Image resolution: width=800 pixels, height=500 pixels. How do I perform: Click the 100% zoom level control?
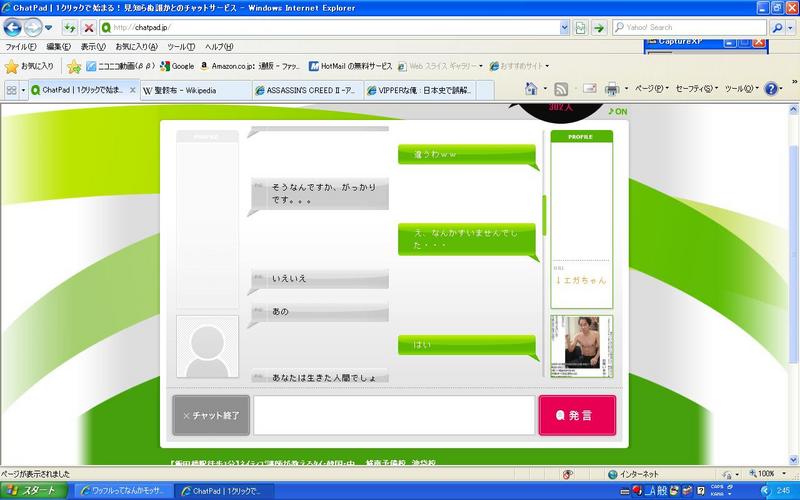(x=769, y=474)
